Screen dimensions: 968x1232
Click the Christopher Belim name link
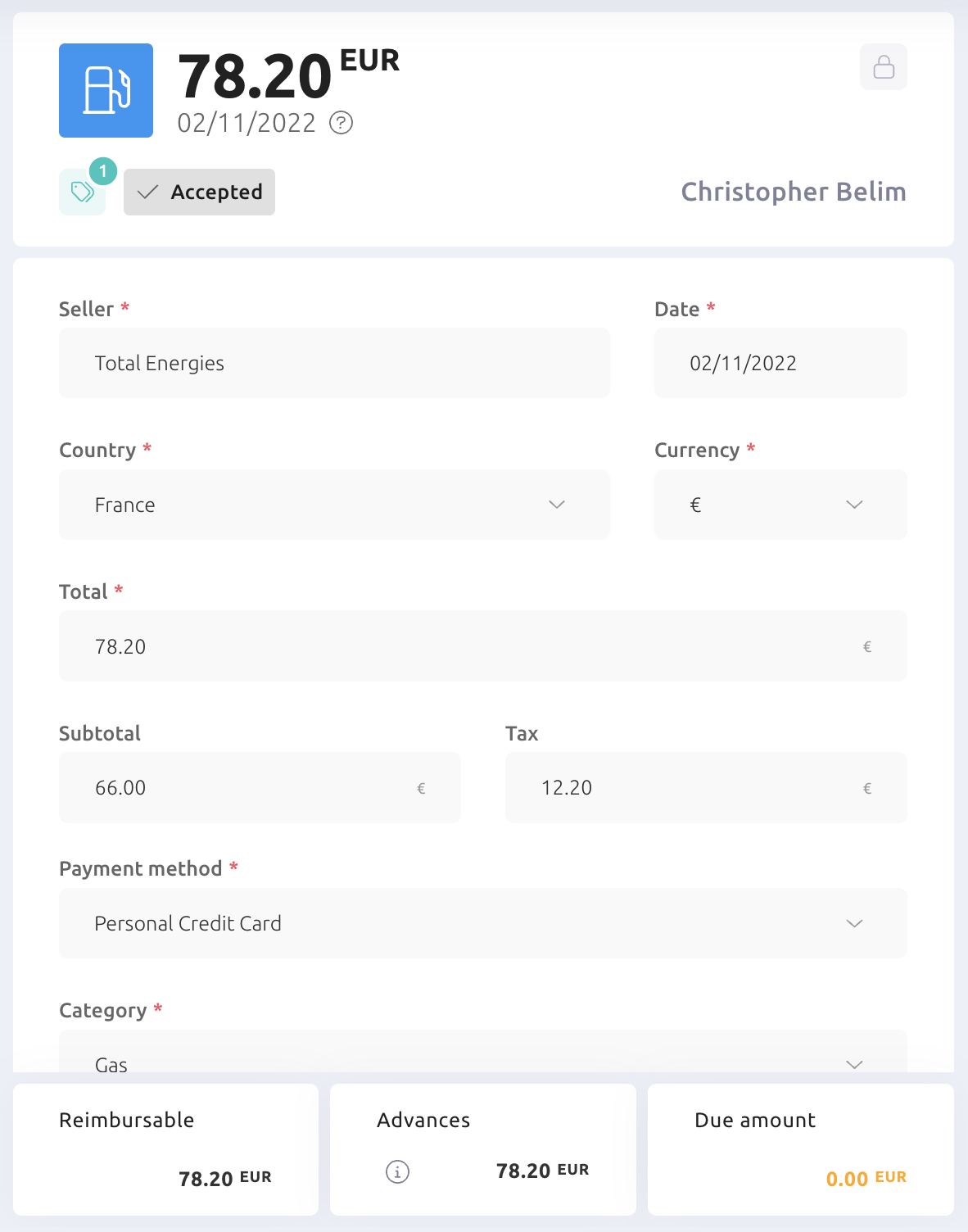click(x=794, y=192)
